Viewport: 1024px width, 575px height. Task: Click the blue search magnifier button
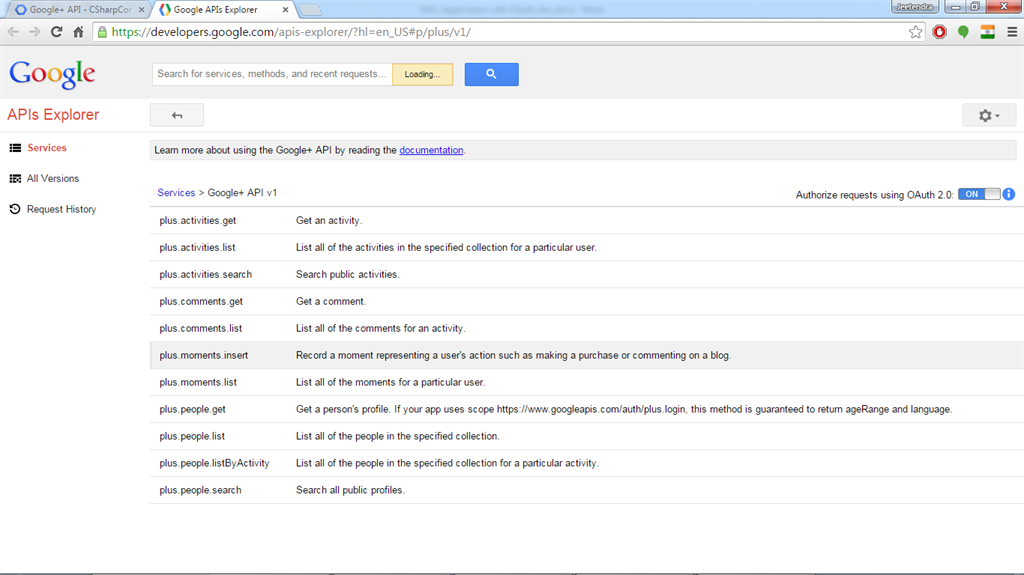pyautogui.click(x=491, y=74)
